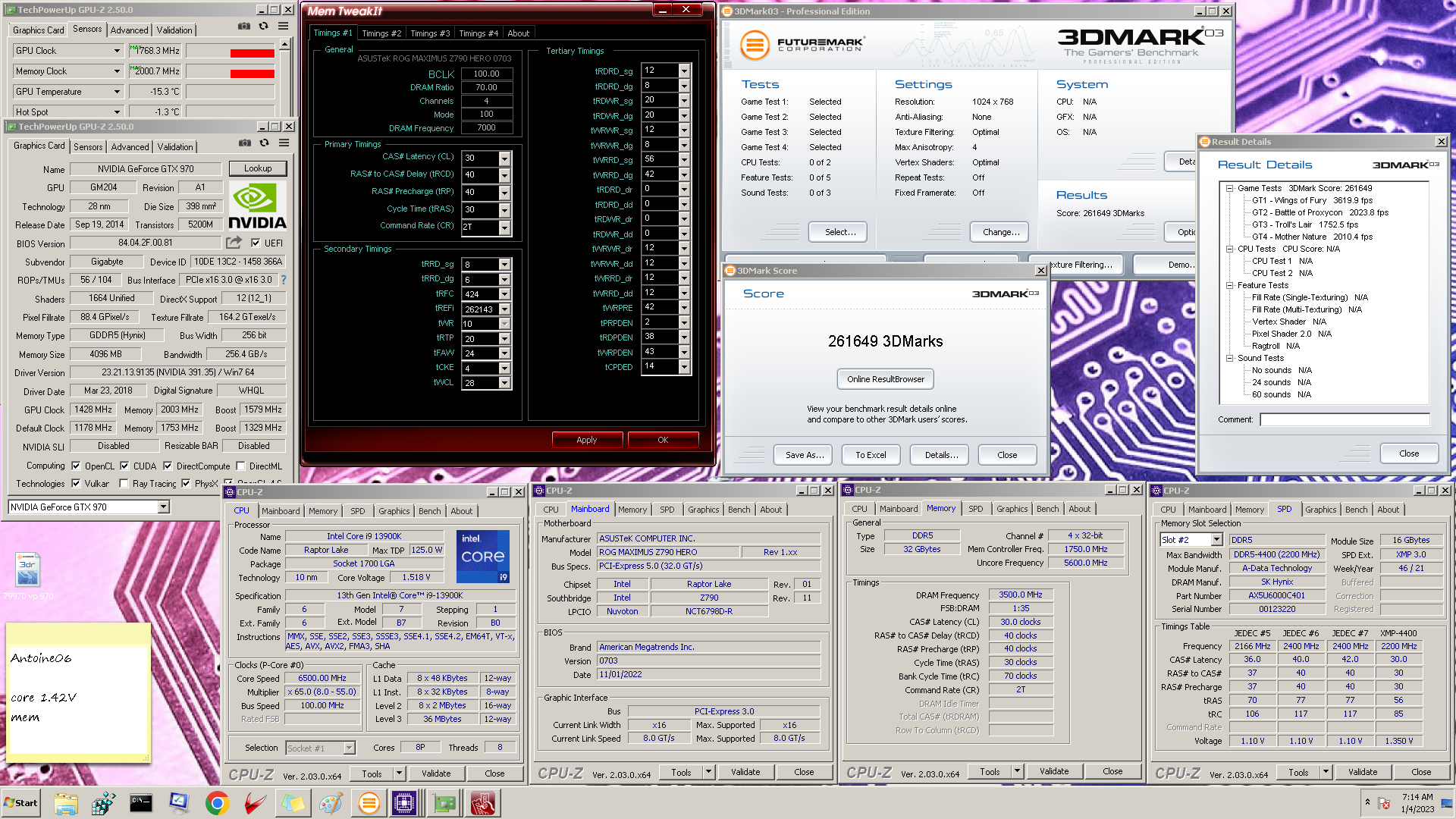This screenshot has height=819, width=1456.
Task: Open Advanced tab in GPU-Z Graphics Card window
Action: coord(130,147)
